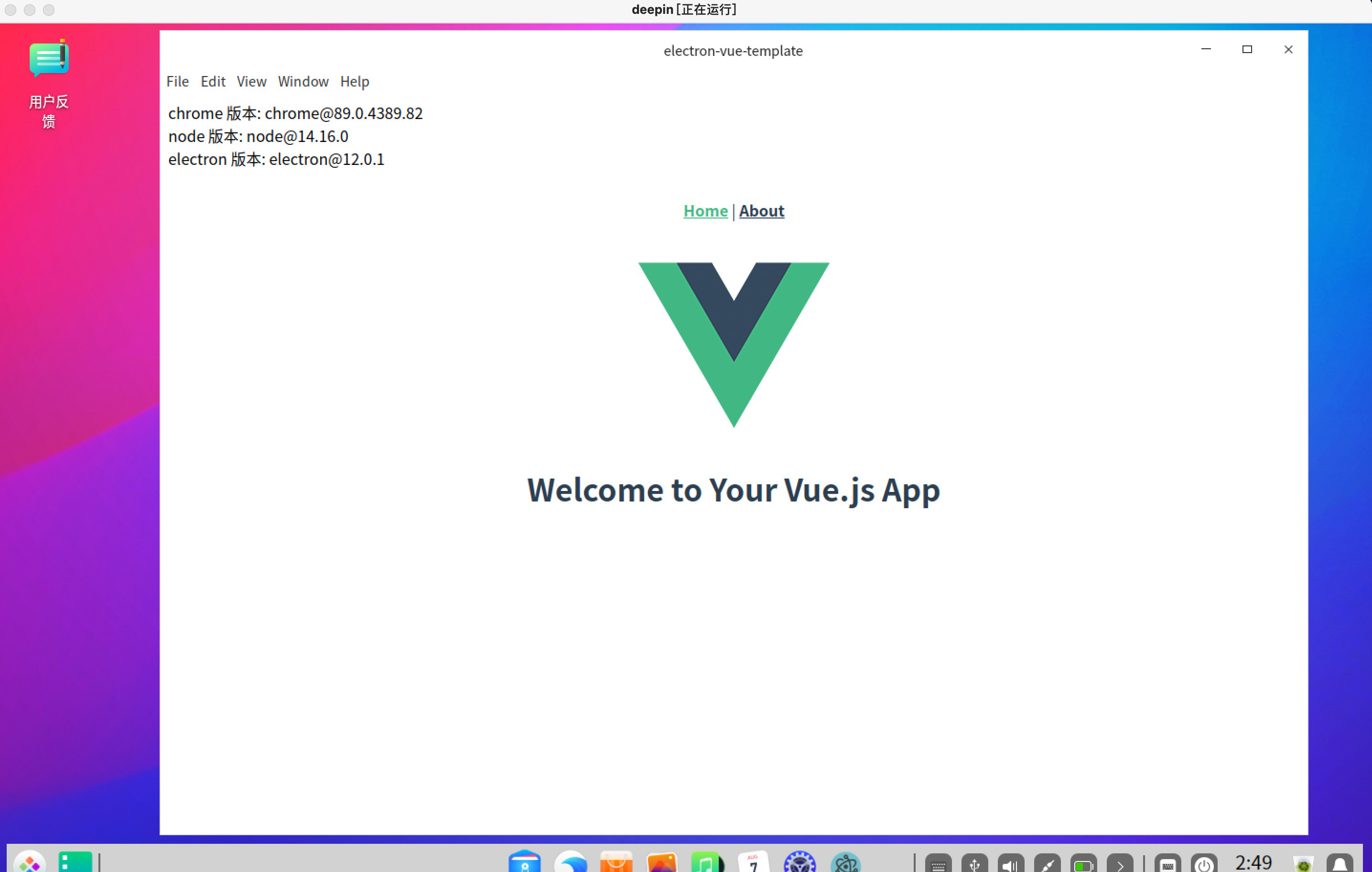Click the Home link
The width and height of the screenshot is (1372, 872).
[705, 210]
